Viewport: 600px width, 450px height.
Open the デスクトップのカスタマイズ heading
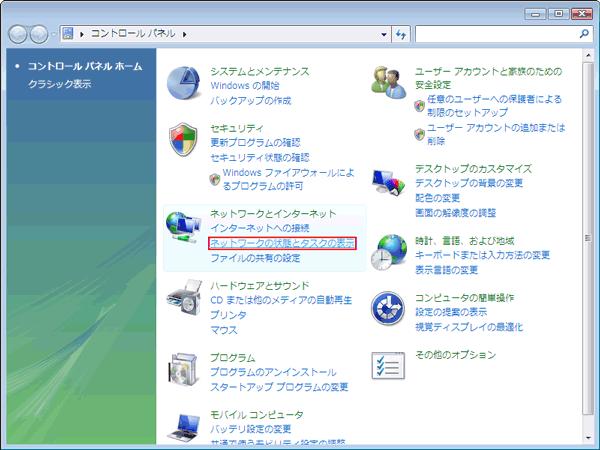click(474, 168)
